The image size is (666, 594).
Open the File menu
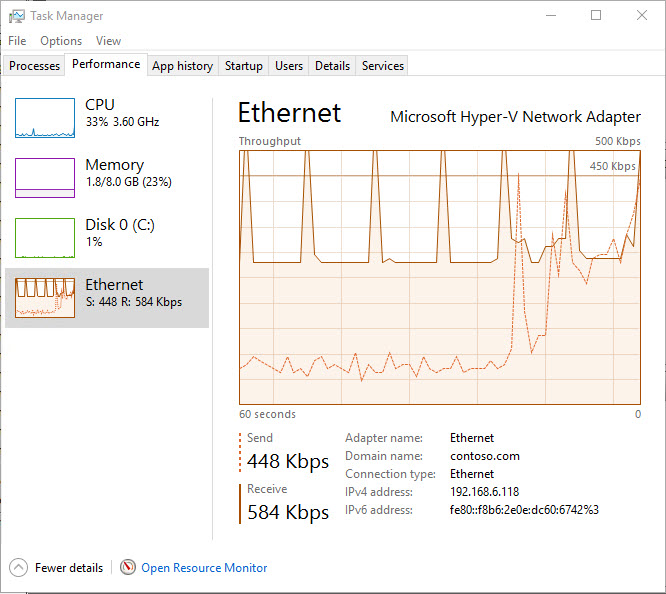pos(17,41)
